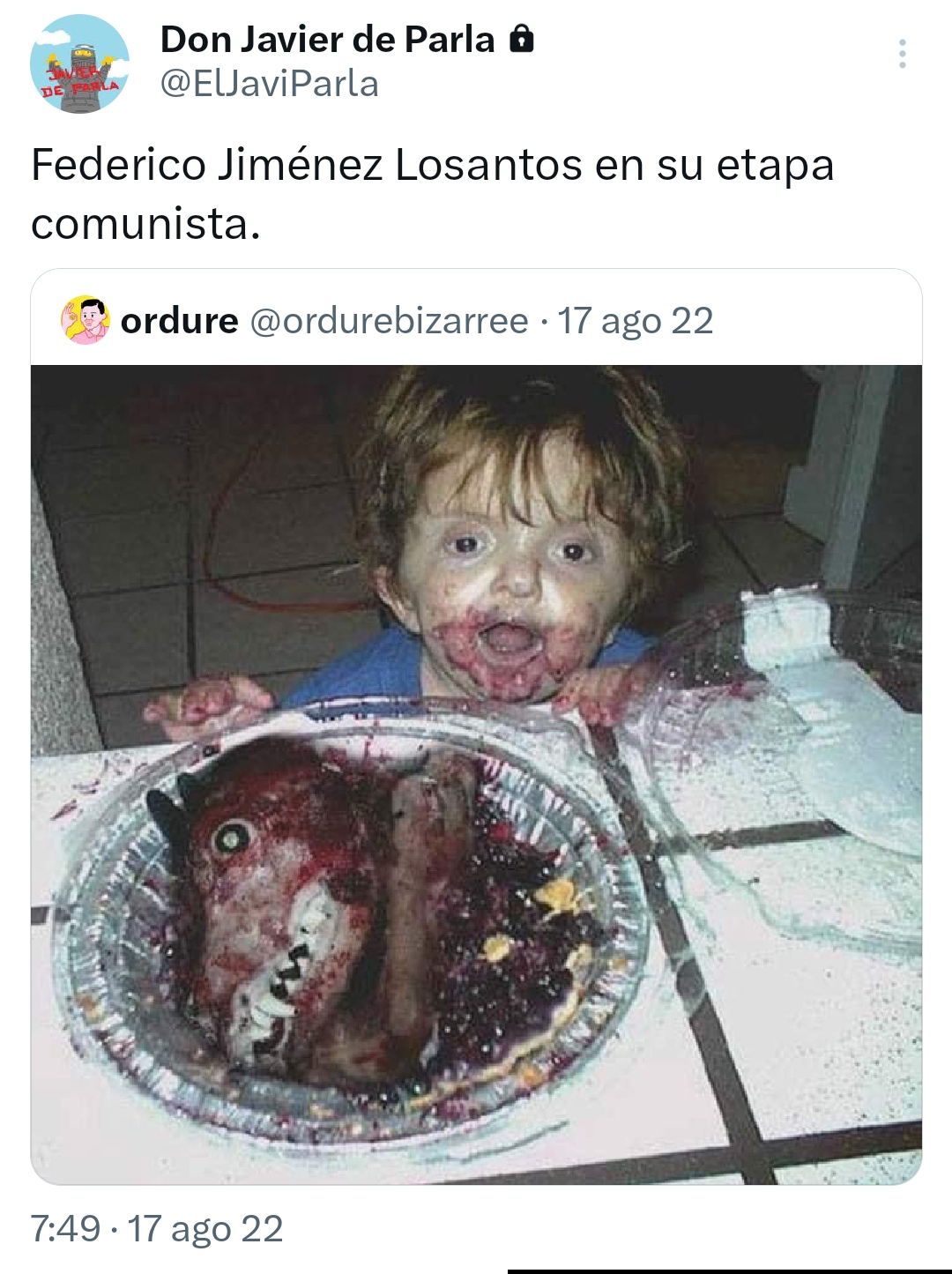
Task: Tap the Don Javier de Parla profile avatar
Action: [79, 63]
